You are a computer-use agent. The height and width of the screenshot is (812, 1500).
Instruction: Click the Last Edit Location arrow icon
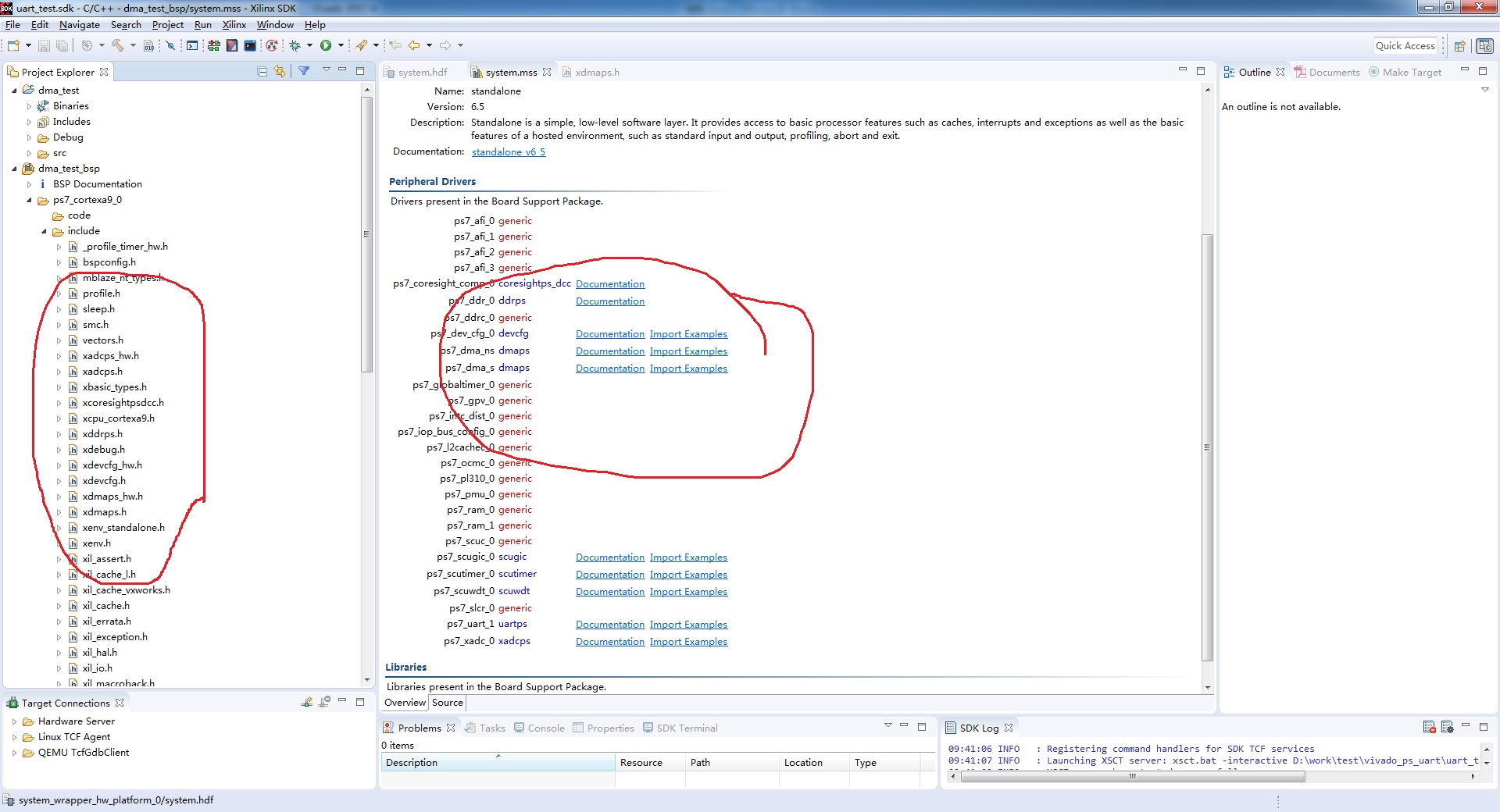coord(395,46)
